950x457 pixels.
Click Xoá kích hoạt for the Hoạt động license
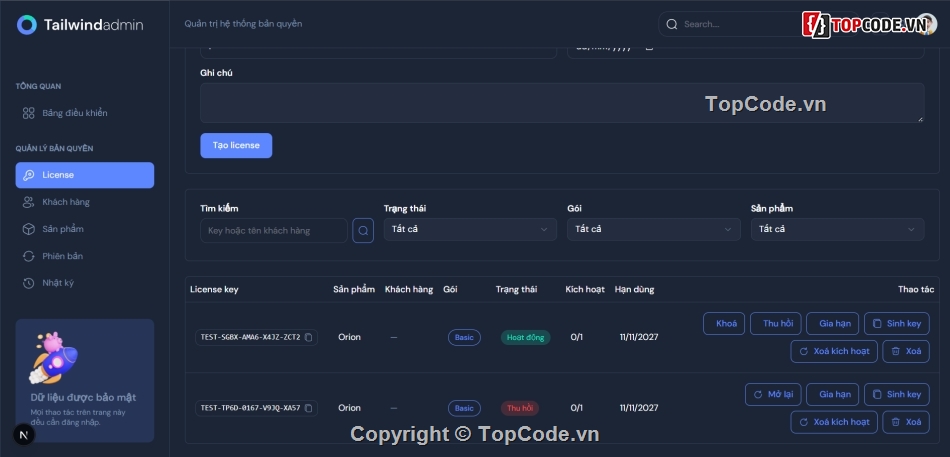click(834, 352)
